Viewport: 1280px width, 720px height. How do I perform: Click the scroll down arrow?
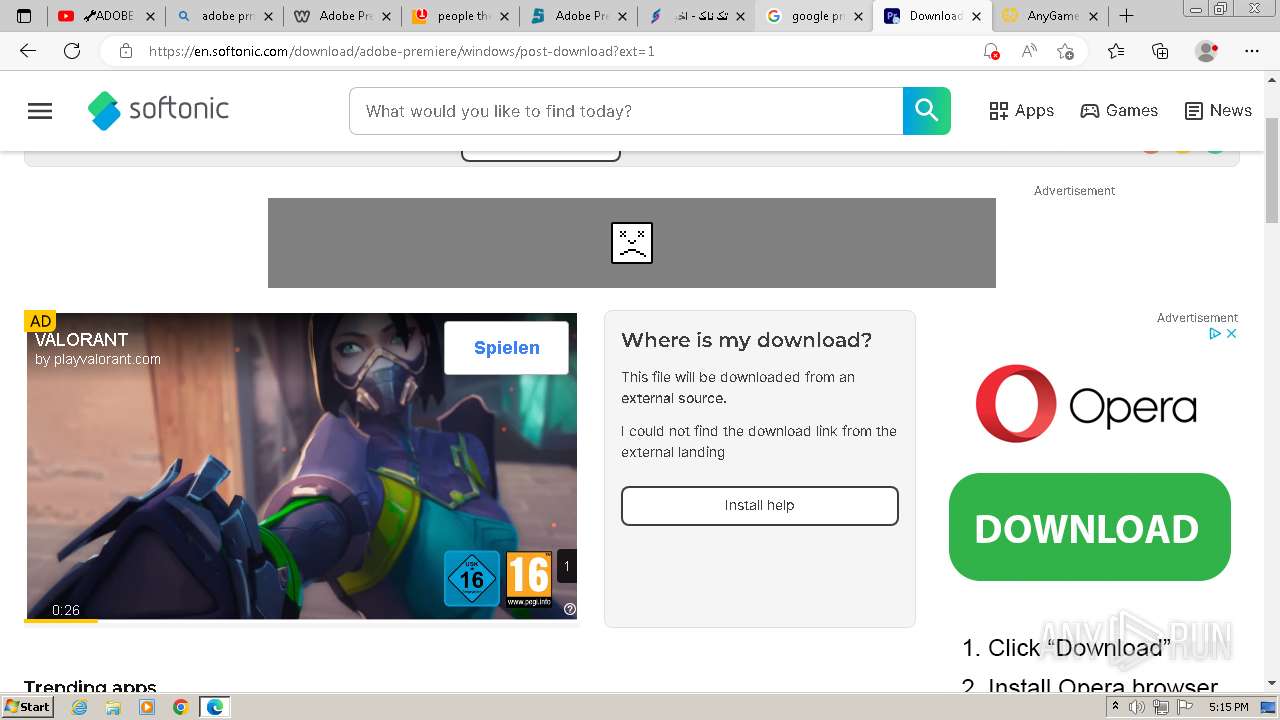(1272, 683)
